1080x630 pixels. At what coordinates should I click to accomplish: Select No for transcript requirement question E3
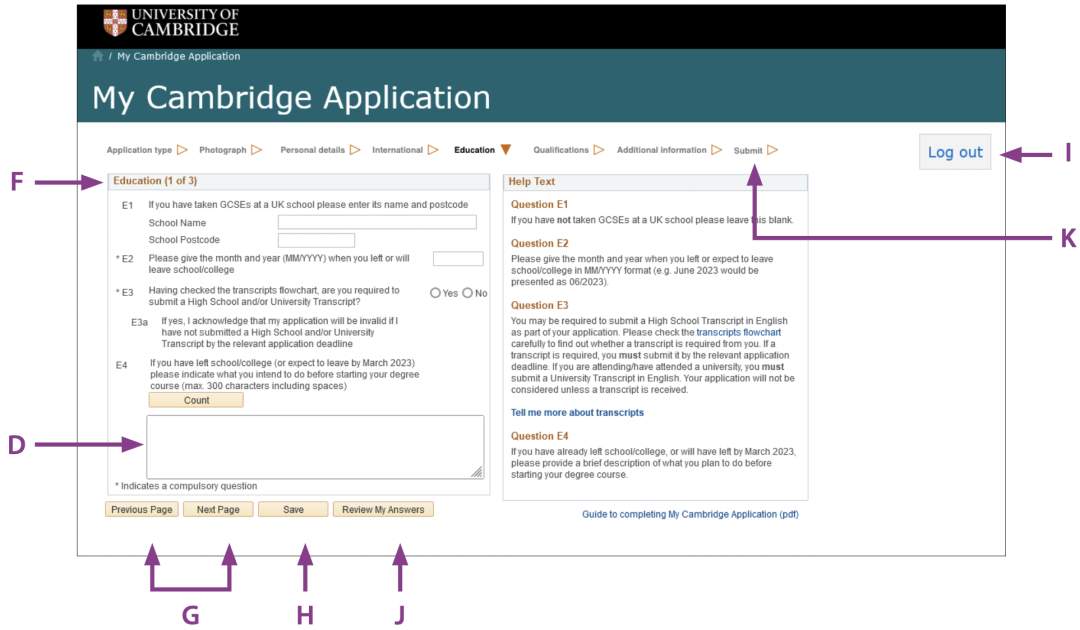coord(467,293)
